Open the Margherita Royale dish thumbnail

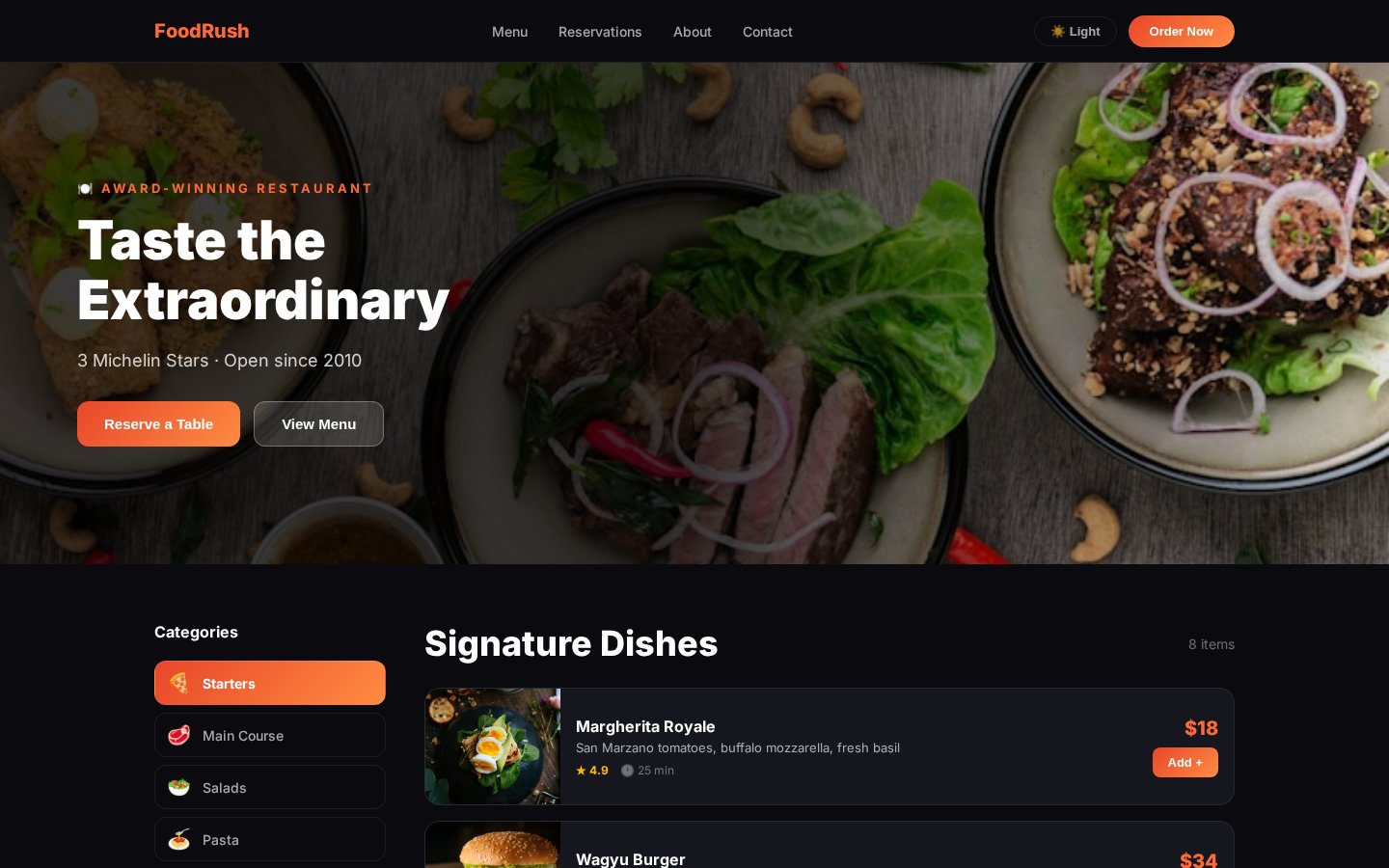(x=493, y=746)
